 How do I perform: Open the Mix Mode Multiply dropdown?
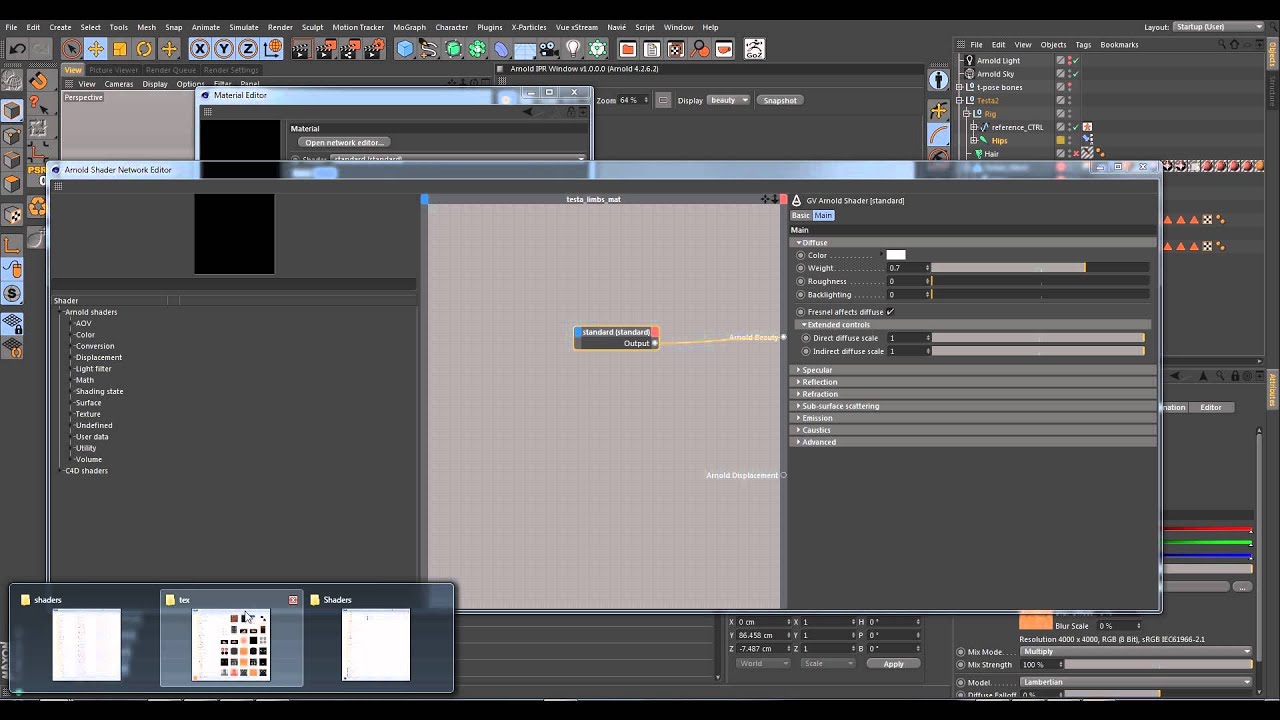[x=1135, y=651]
